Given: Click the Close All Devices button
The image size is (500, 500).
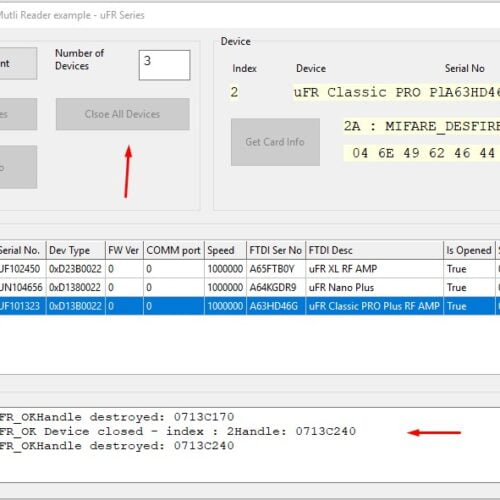Looking at the screenshot, I should point(123,114).
